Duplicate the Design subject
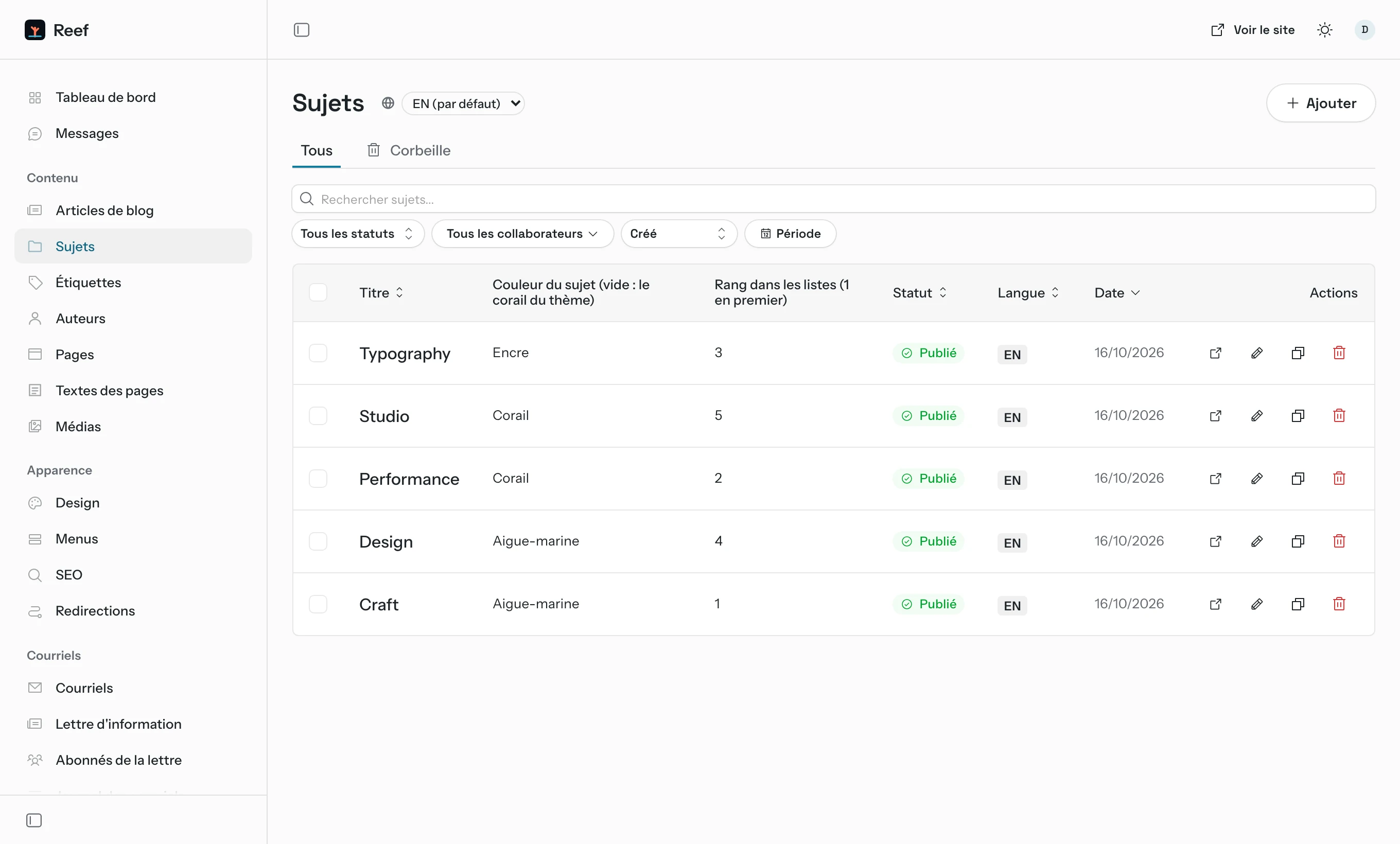1400x844 pixels. [x=1298, y=541]
